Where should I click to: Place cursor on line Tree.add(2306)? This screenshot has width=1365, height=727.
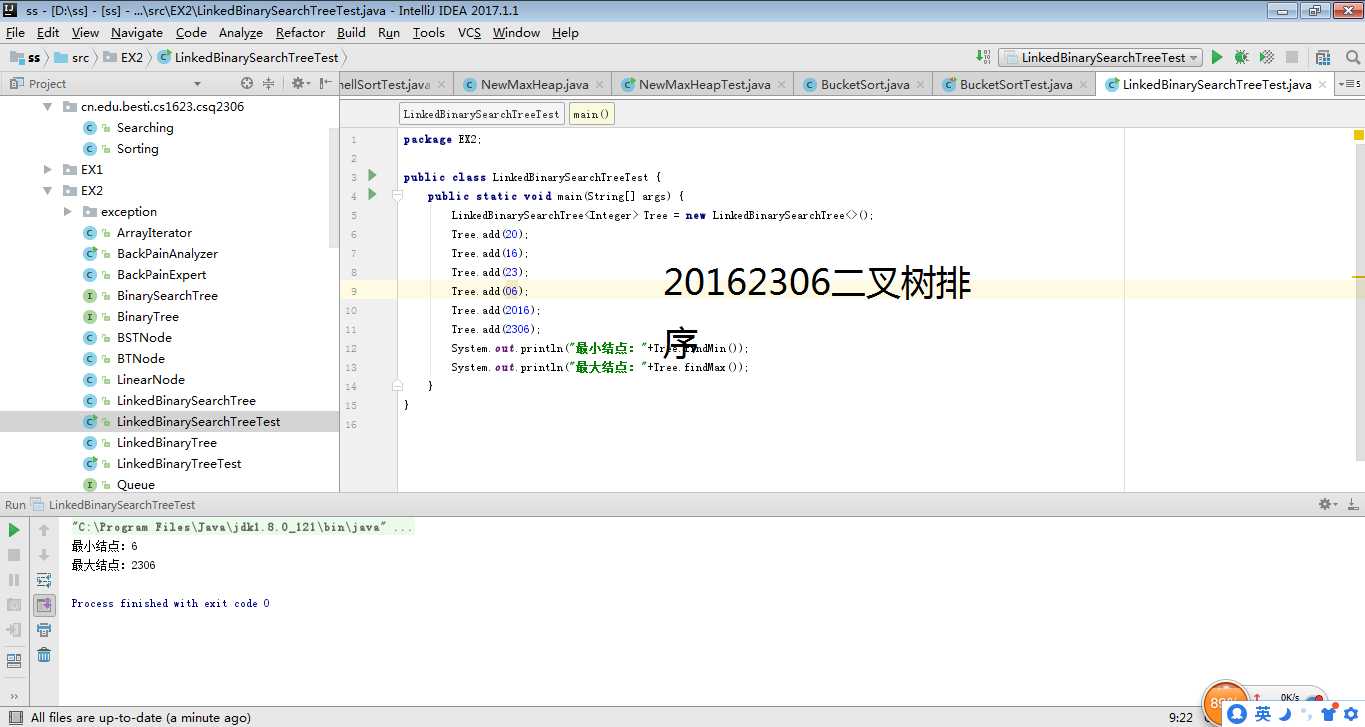496,329
